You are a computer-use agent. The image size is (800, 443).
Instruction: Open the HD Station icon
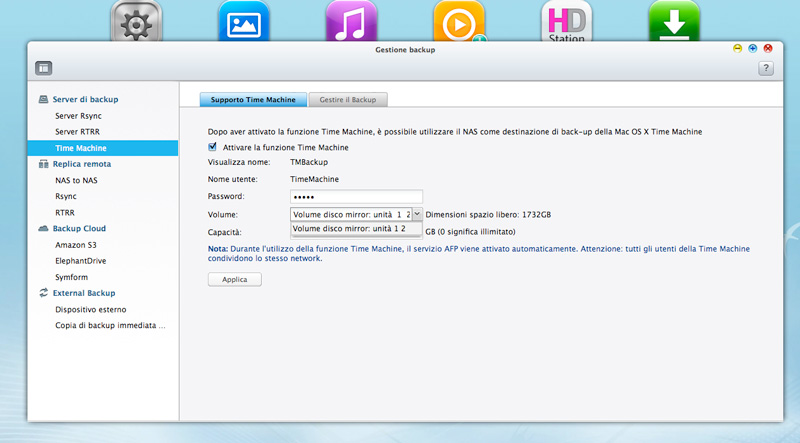[566, 22]
